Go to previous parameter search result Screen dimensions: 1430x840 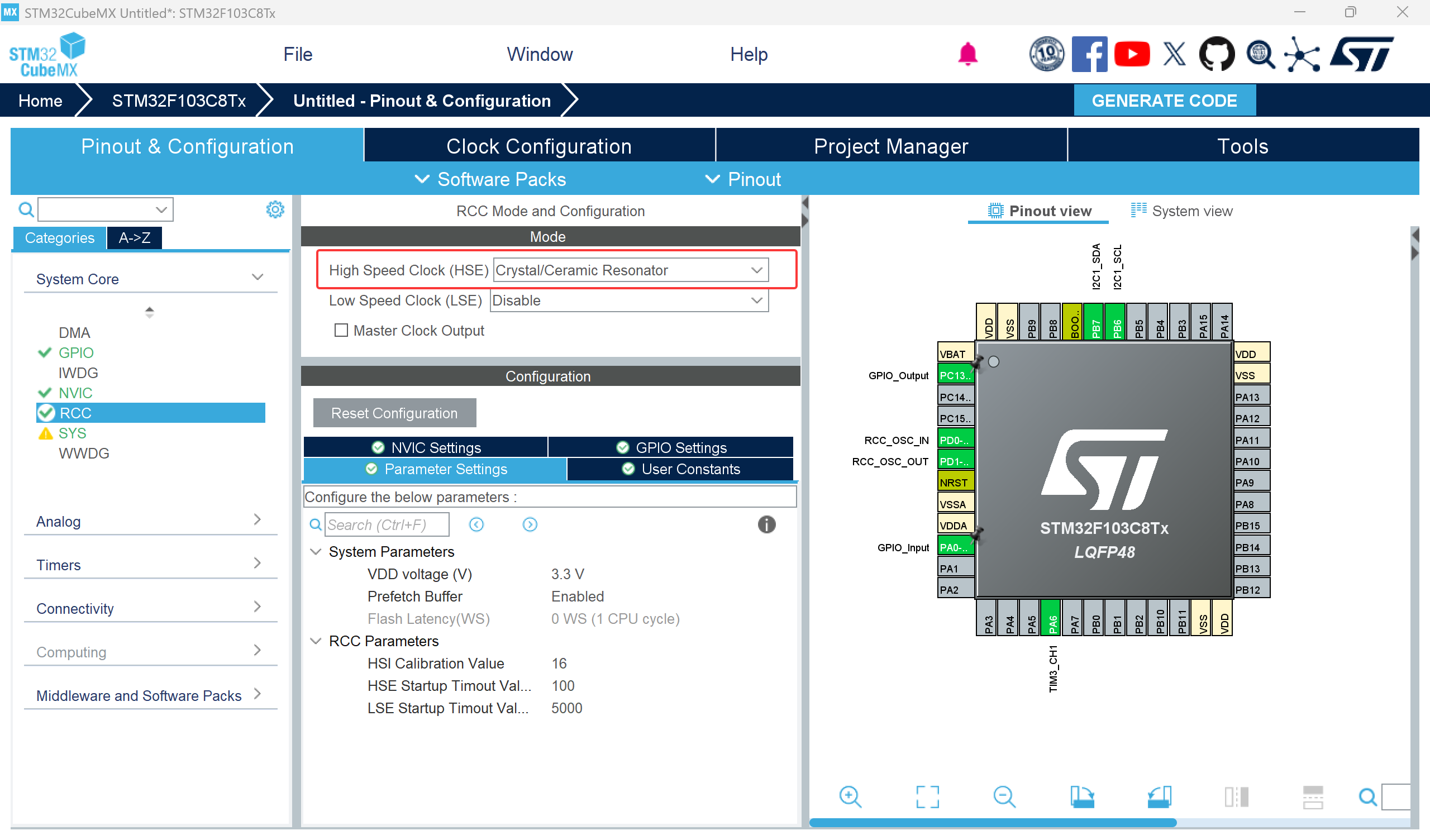(x=476, y=524)
